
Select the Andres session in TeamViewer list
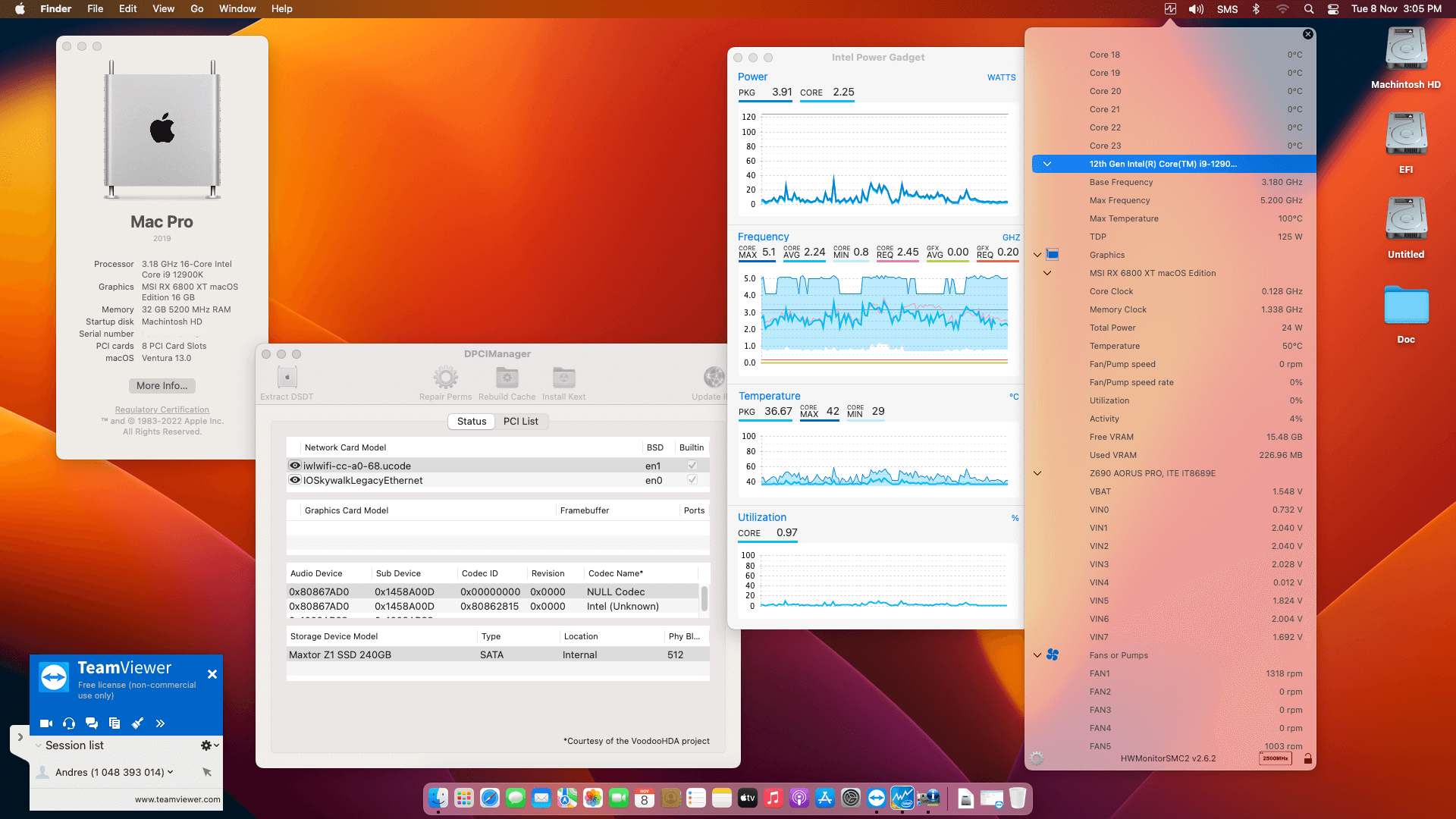click(x=108, y=772)
